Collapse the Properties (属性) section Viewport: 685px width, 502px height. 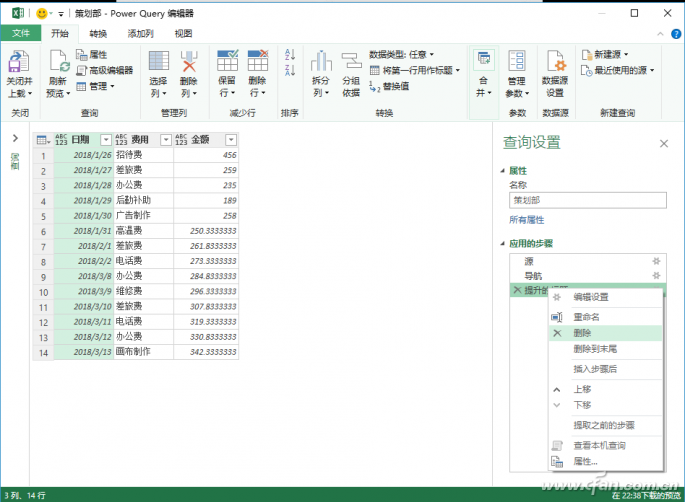coord(502,171)
